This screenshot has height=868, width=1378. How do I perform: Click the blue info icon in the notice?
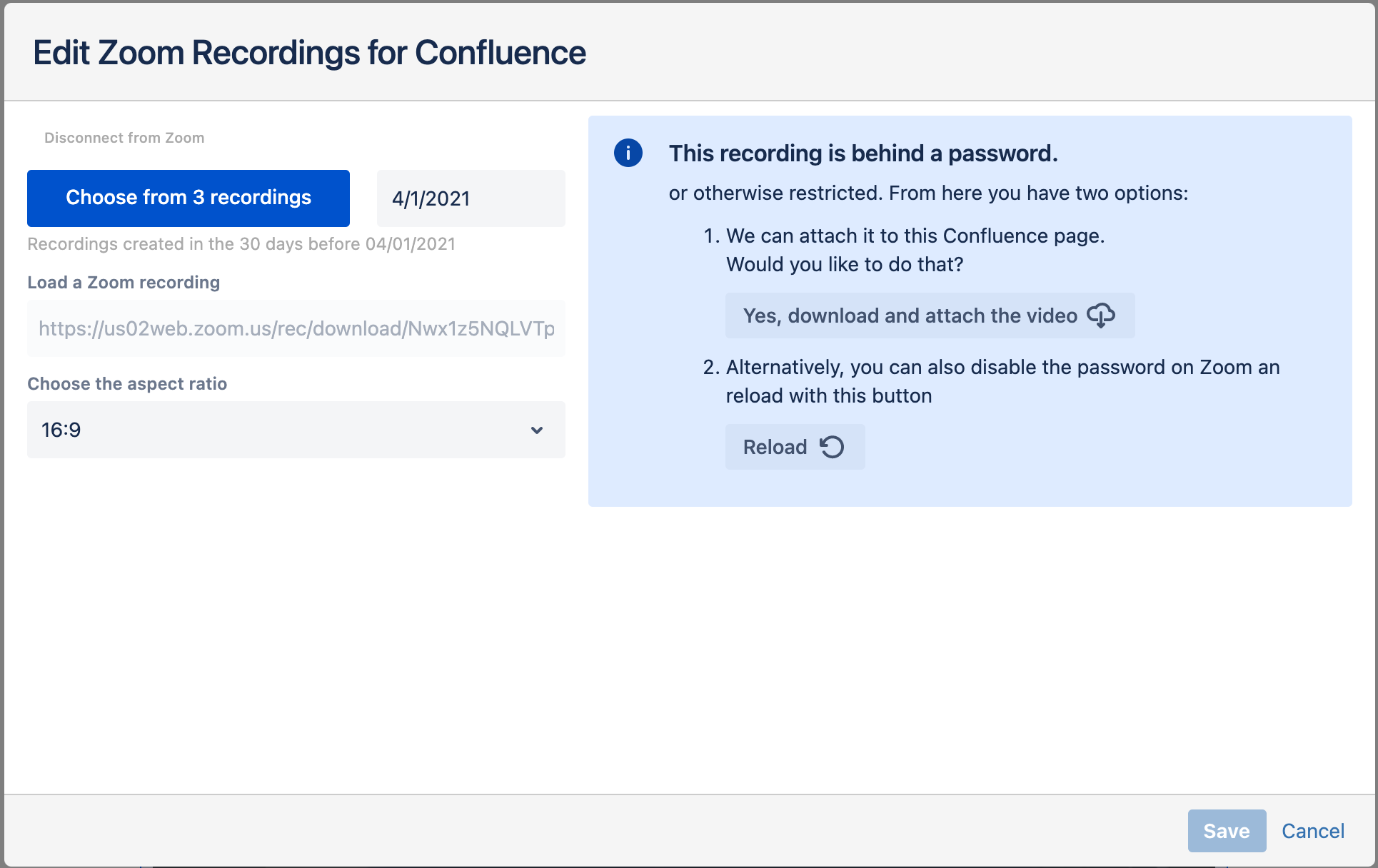(628, 153)
